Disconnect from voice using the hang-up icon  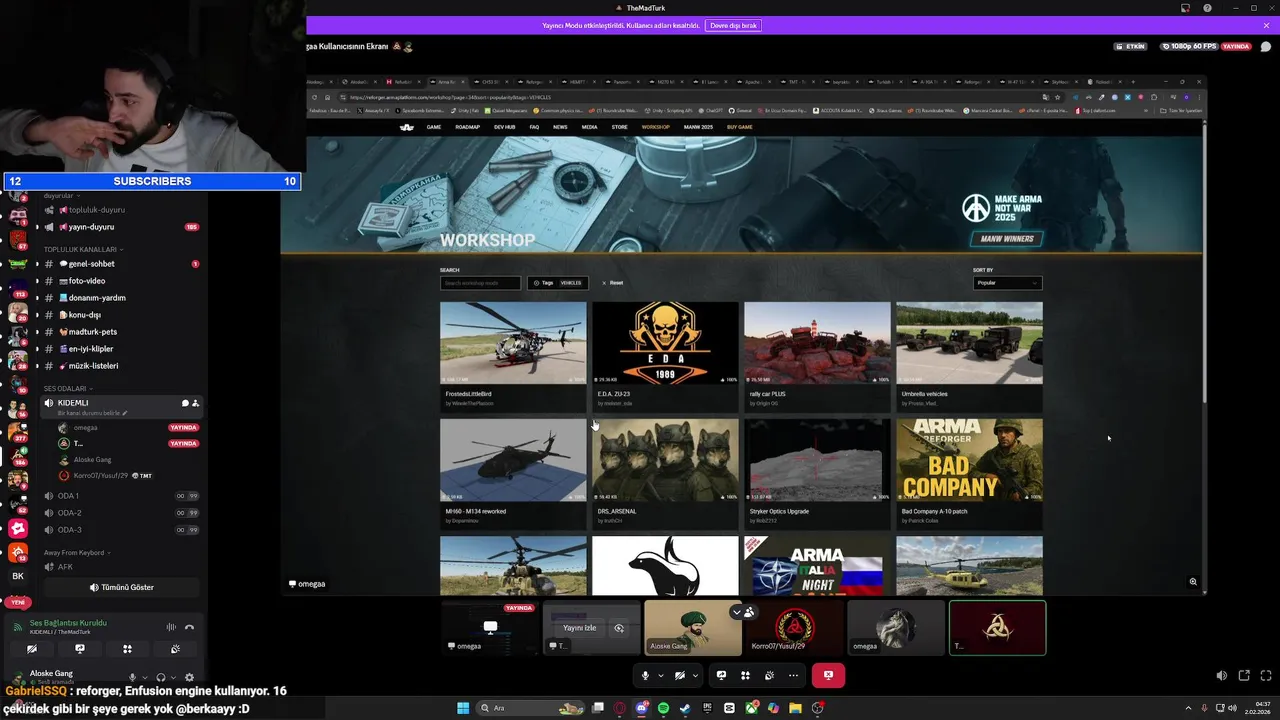(189, 627)
